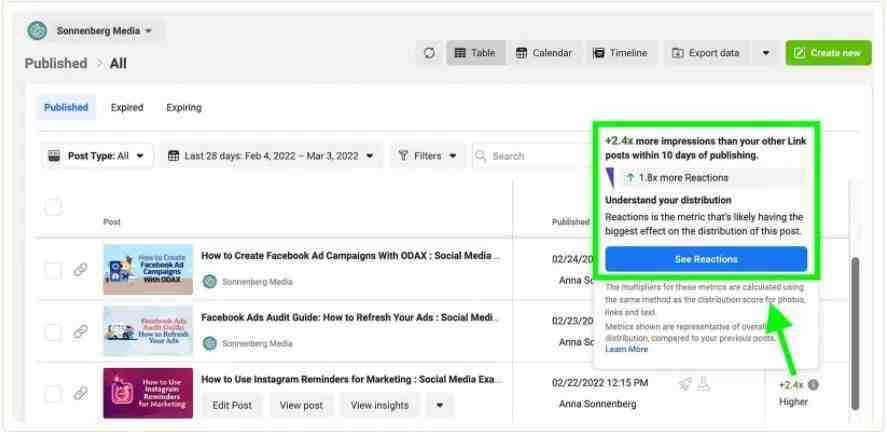The width and height of the screenshot is (887, 432).
Task: Click 'Anna Sonnenberg' in the Instagram Reminders row
Action: tap(597, 404)
